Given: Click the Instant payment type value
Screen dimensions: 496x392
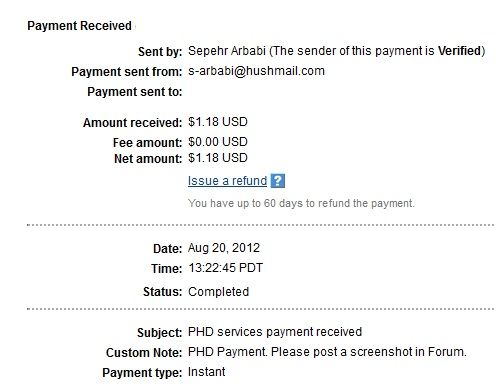Looking at the screenshot, I should click(x=207, y=372).
